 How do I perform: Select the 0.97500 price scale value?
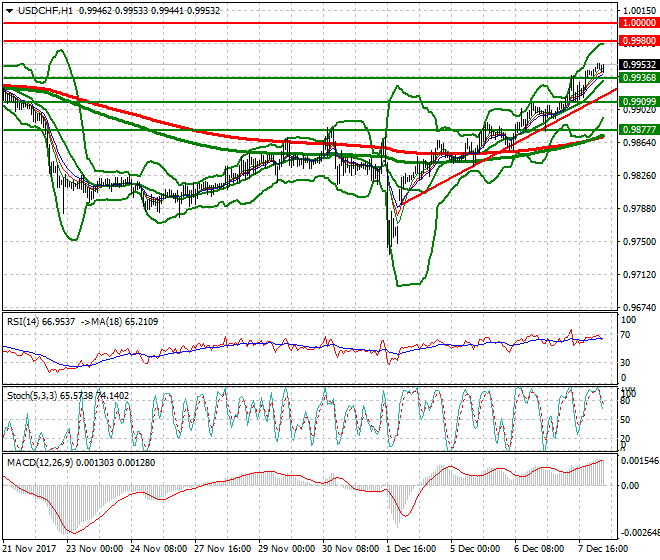pyautogui.click(x=639, y=242)
